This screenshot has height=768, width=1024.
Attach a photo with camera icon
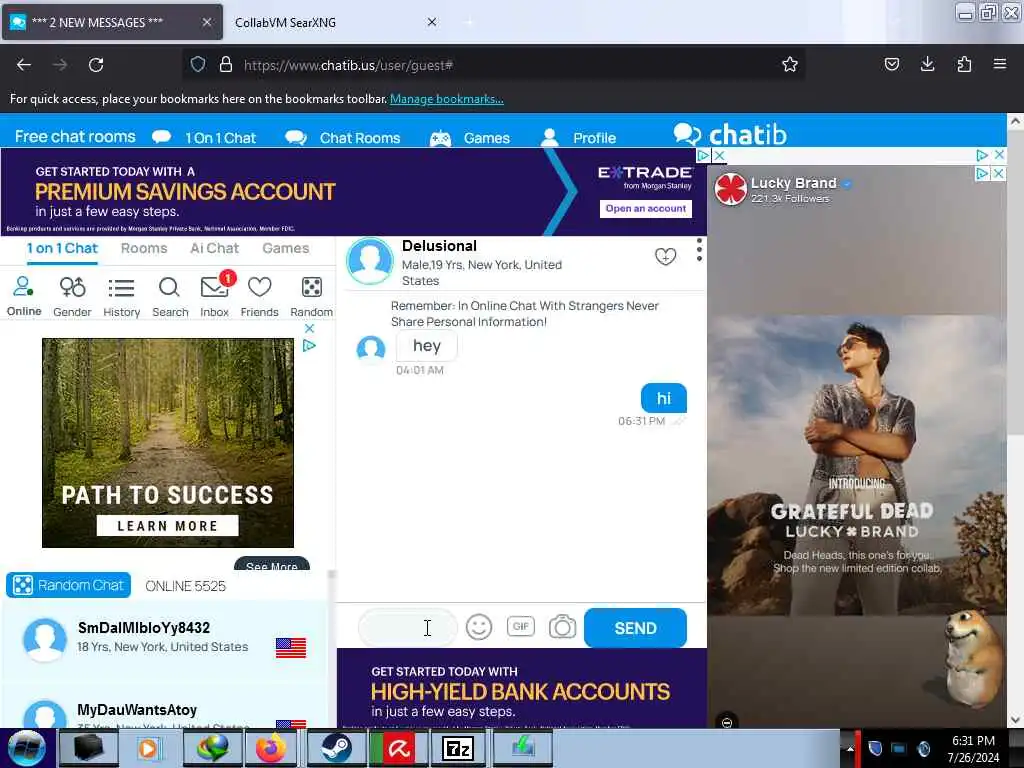point(562,627)
